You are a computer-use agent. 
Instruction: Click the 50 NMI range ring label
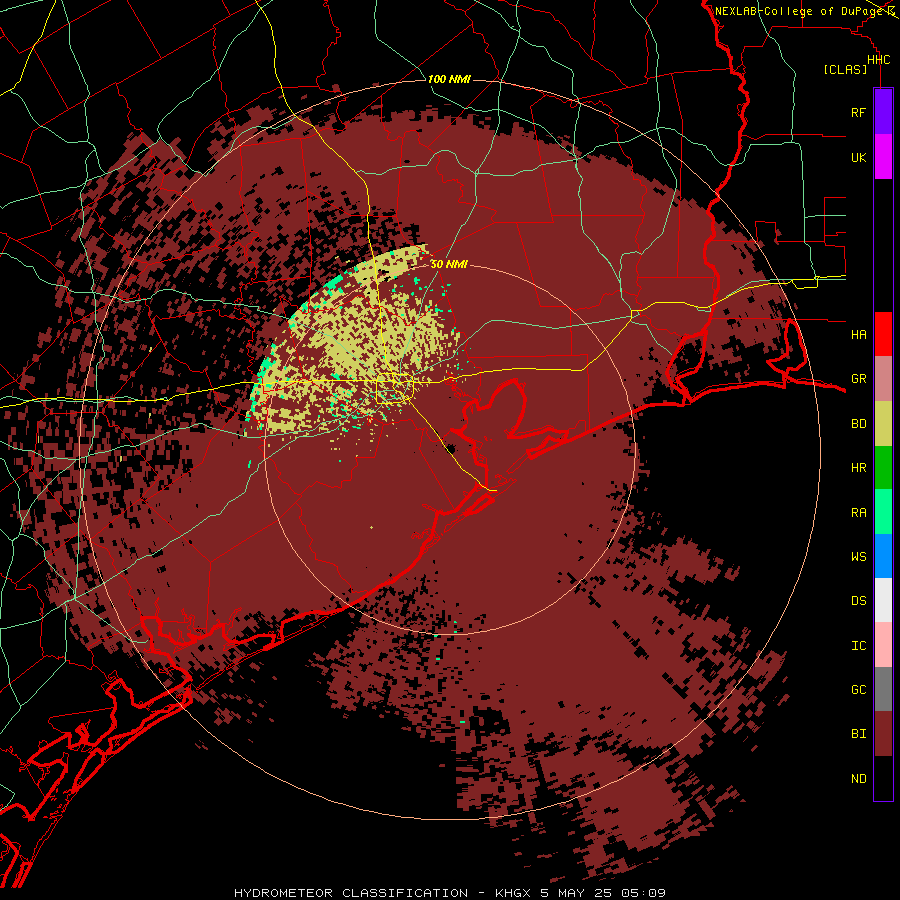[x=449, y=264]
